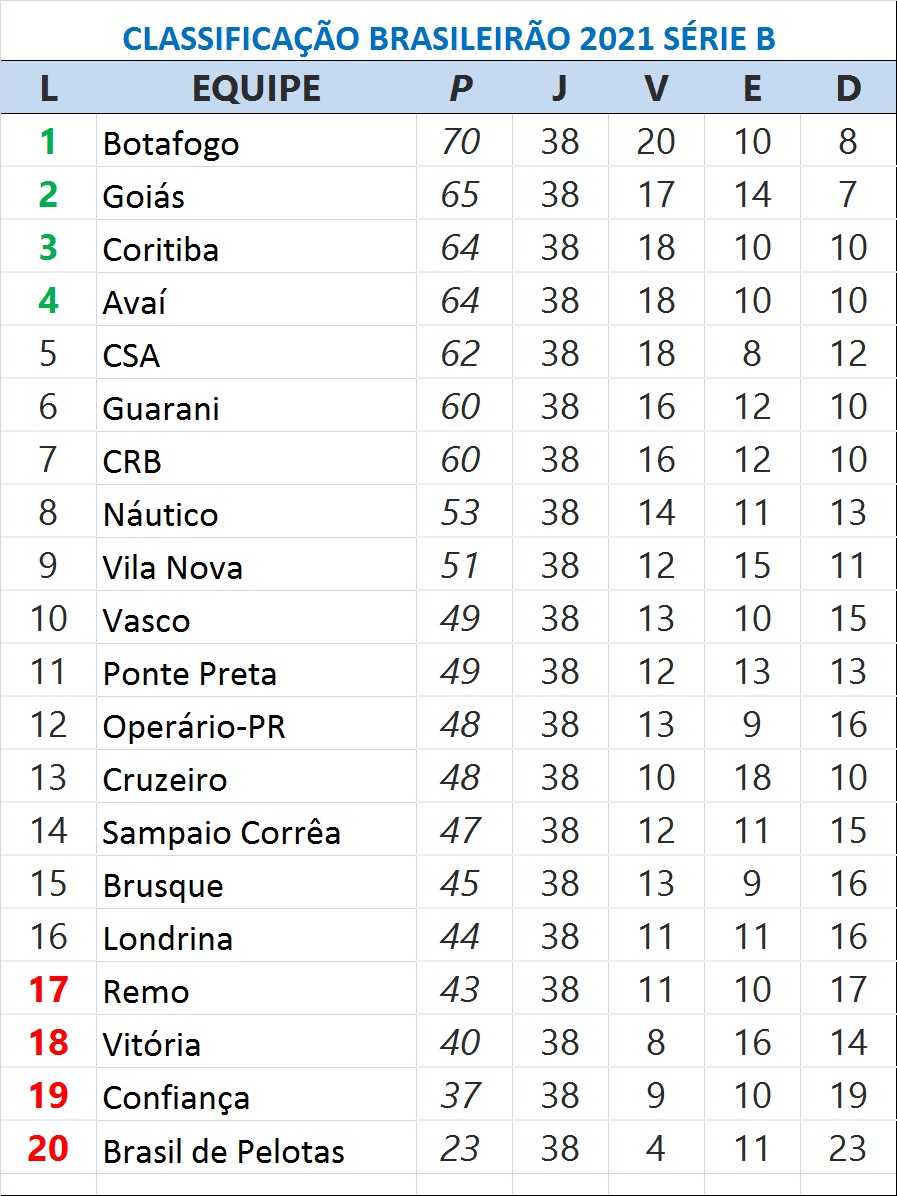The height and width of the screenshot is (1196, 897).
Task: Click the Vasco team cell
Action: (146, 621)
